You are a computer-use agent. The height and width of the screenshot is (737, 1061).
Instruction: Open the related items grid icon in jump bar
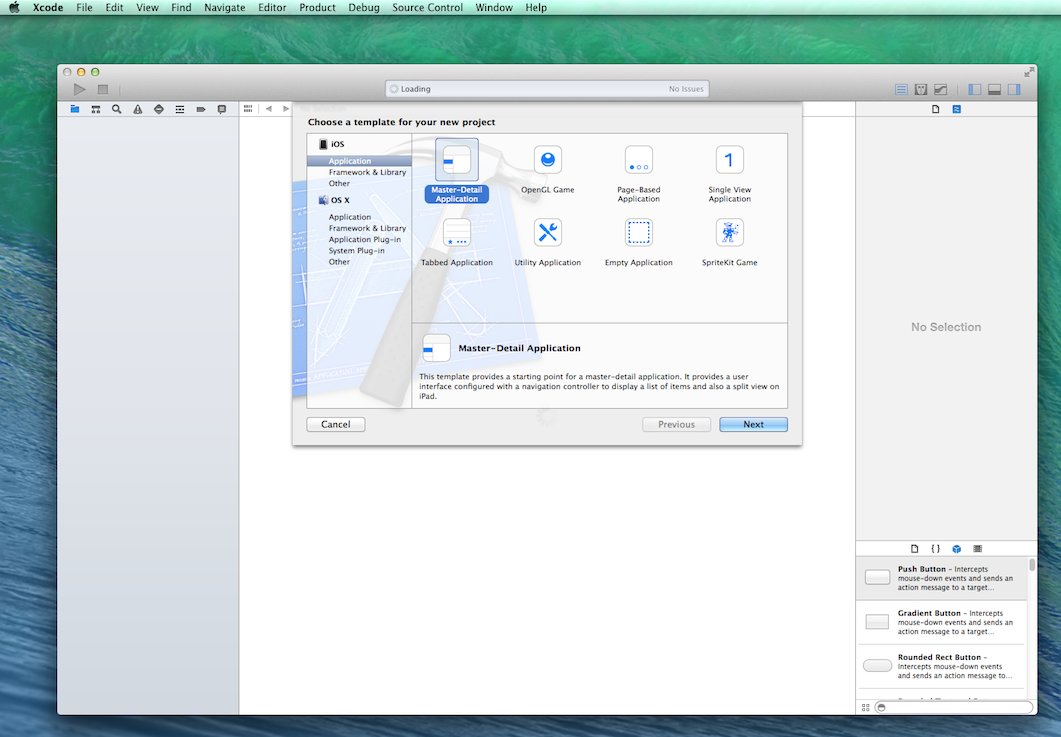click(x=248, y=108)
